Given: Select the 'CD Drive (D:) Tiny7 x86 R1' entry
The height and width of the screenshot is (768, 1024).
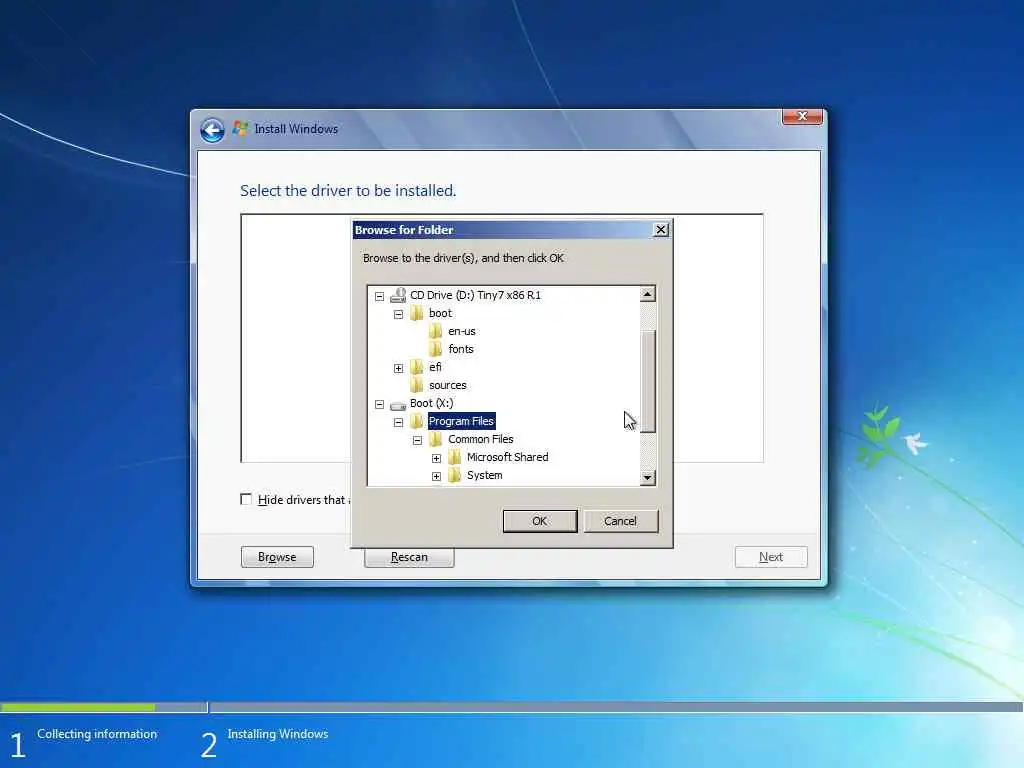Looking at the screenshot, I should pos(475,295).
